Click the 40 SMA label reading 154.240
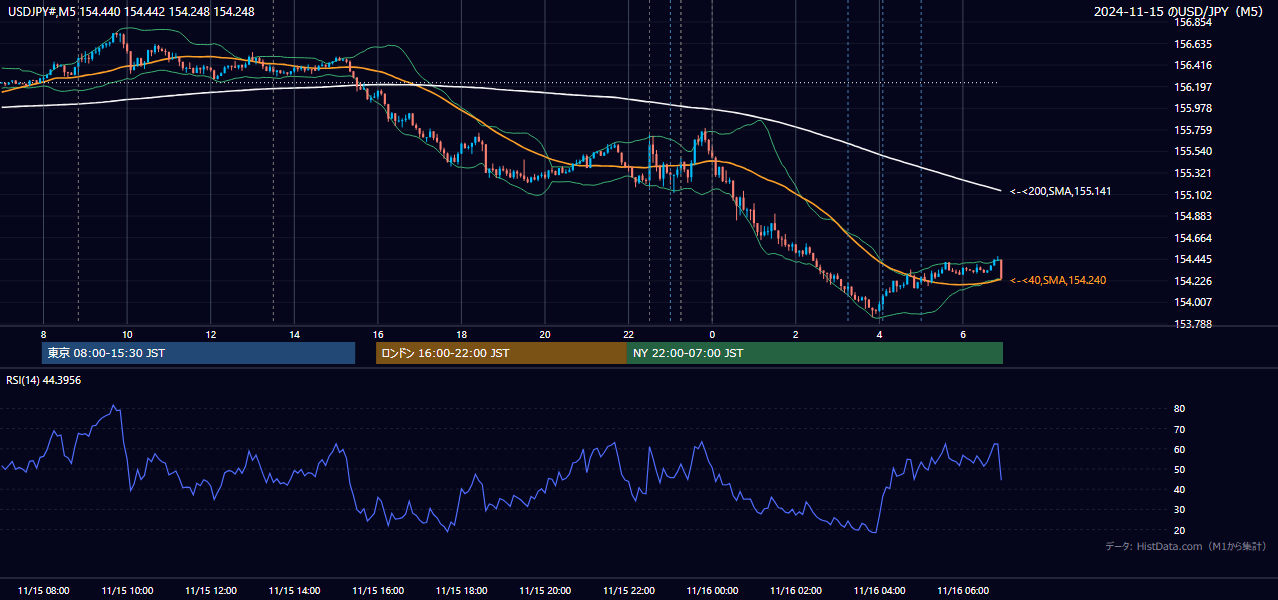1278x600 pixels. pyautogui.click(x=1058, y=281)
